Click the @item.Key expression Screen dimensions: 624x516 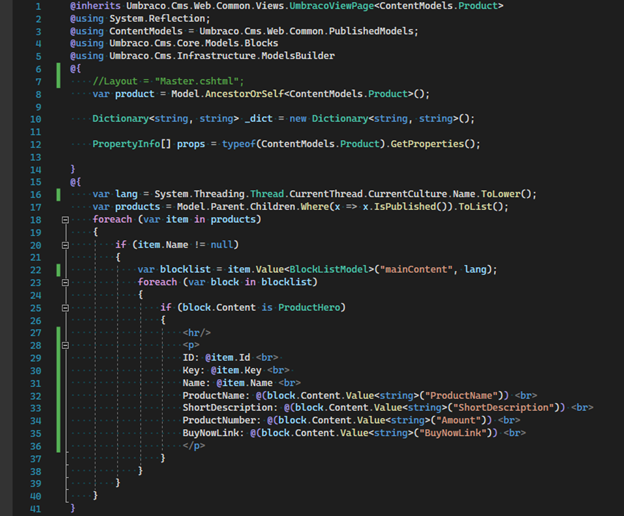coord(236,370)
